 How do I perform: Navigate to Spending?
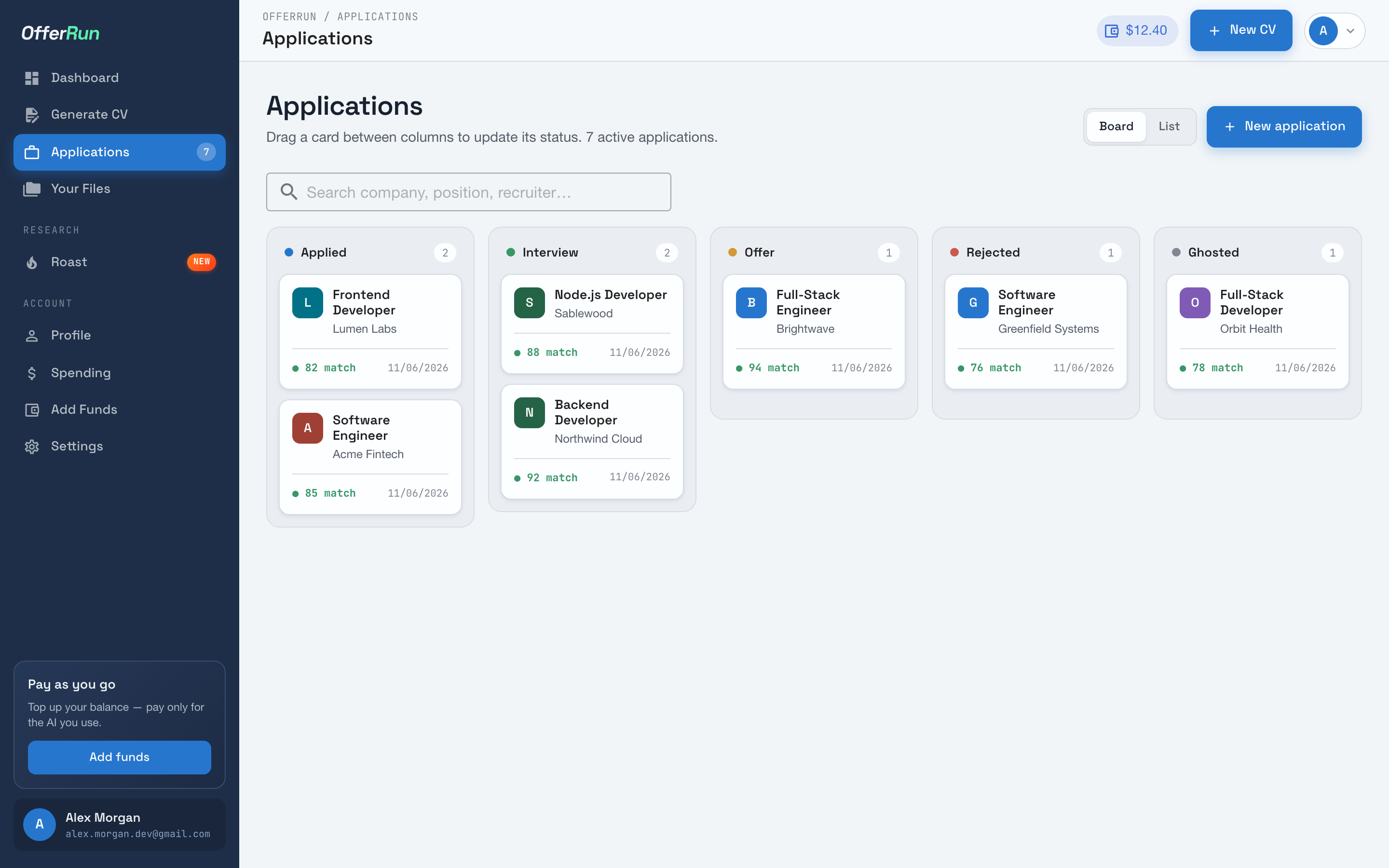click(x=120, y=373)
